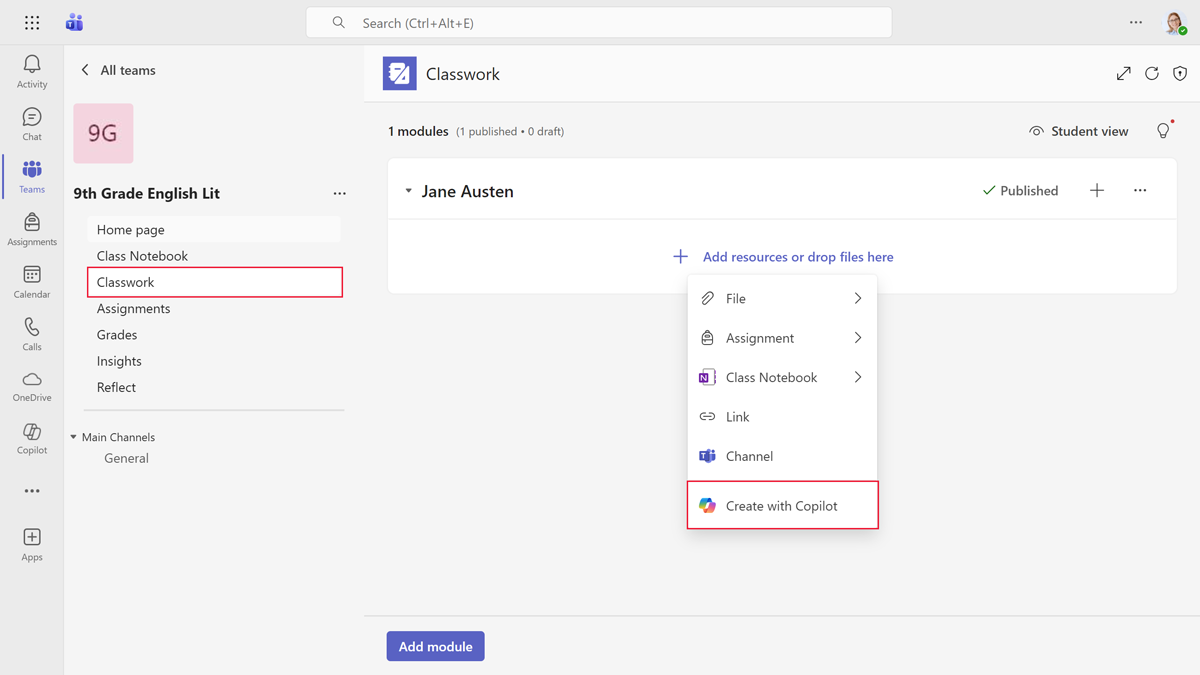This screenshot has height=675, width=1200.
Task: Open Copilot in the sidebar
Action: click(32, 439)
